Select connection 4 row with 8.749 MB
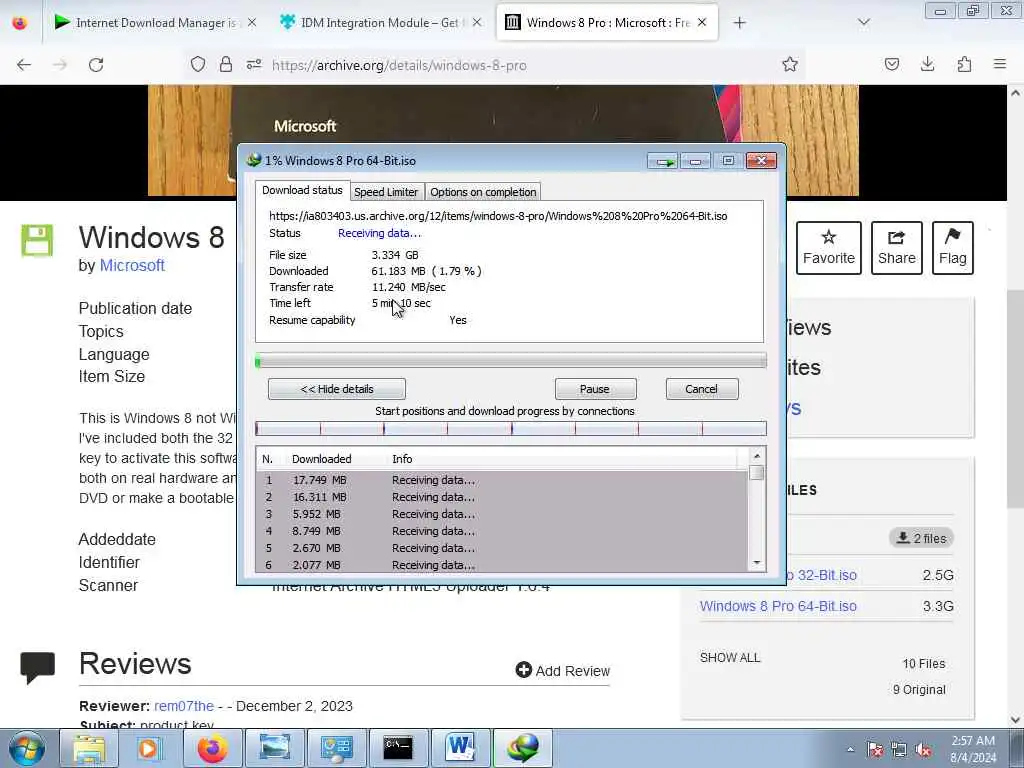The image size is (1024, 768). tap(502, 531)
